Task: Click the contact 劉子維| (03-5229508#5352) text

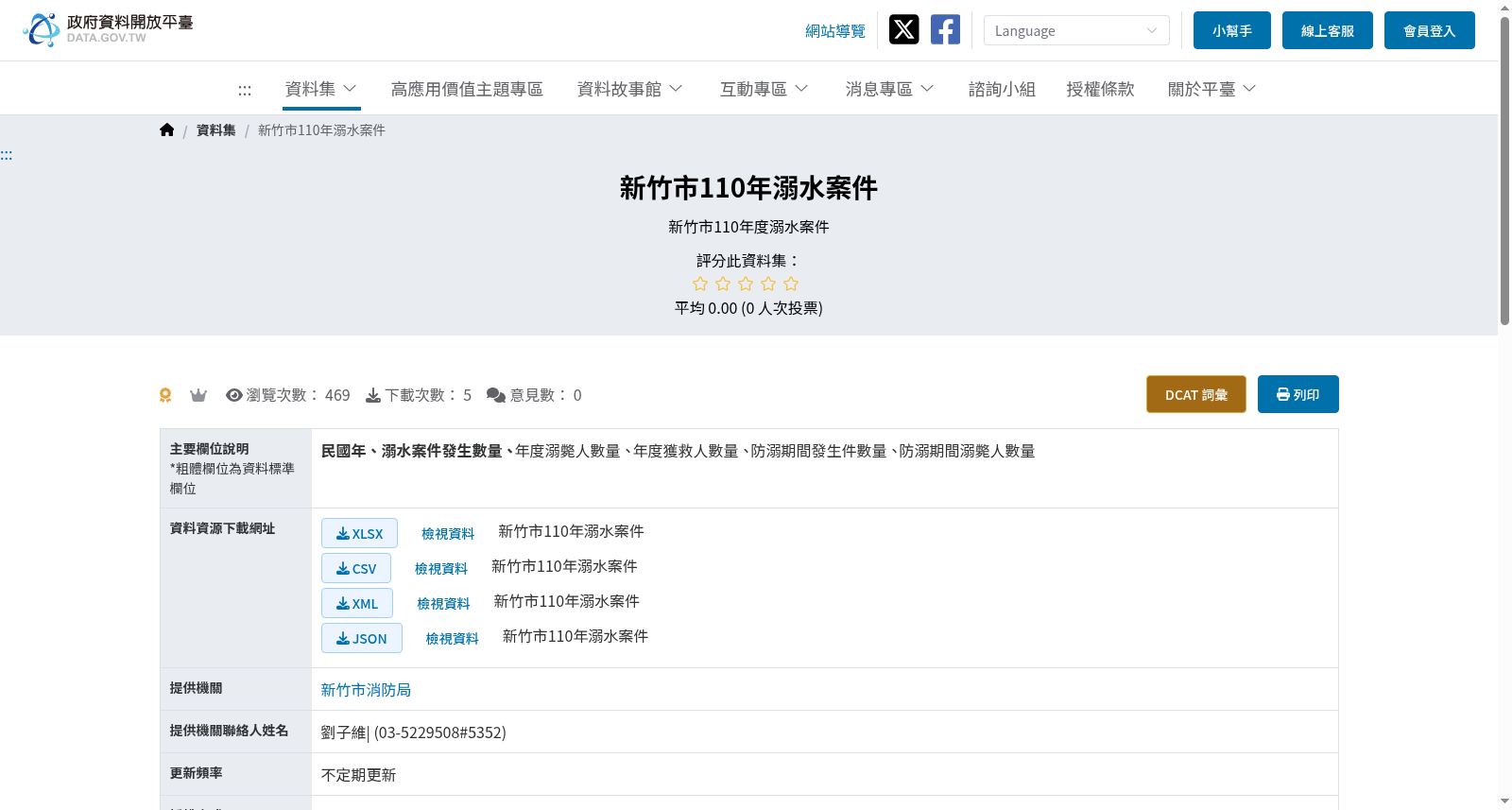Action: coord(414,732)
